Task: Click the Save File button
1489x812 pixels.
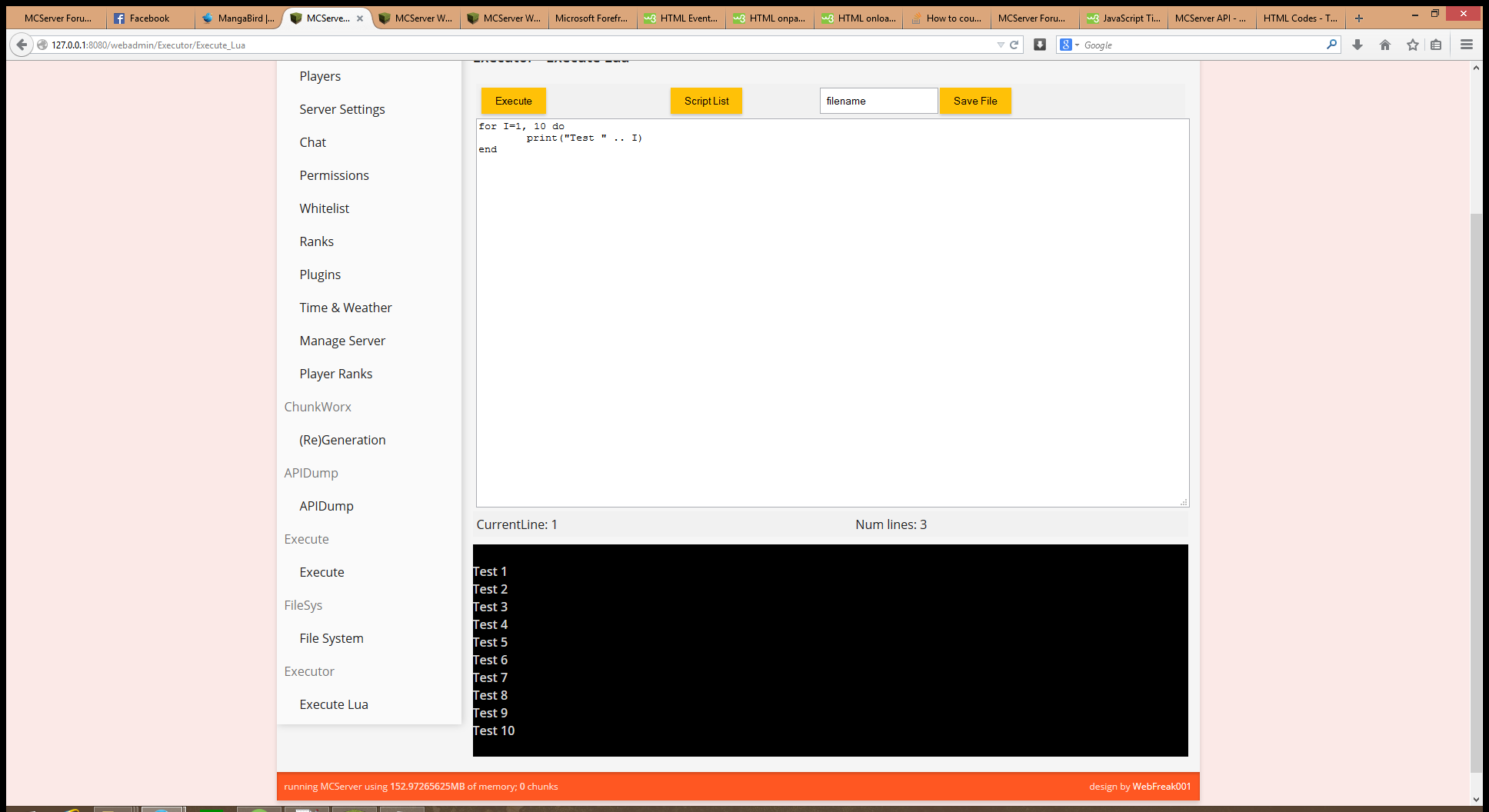Action: [x=974, y=101]
